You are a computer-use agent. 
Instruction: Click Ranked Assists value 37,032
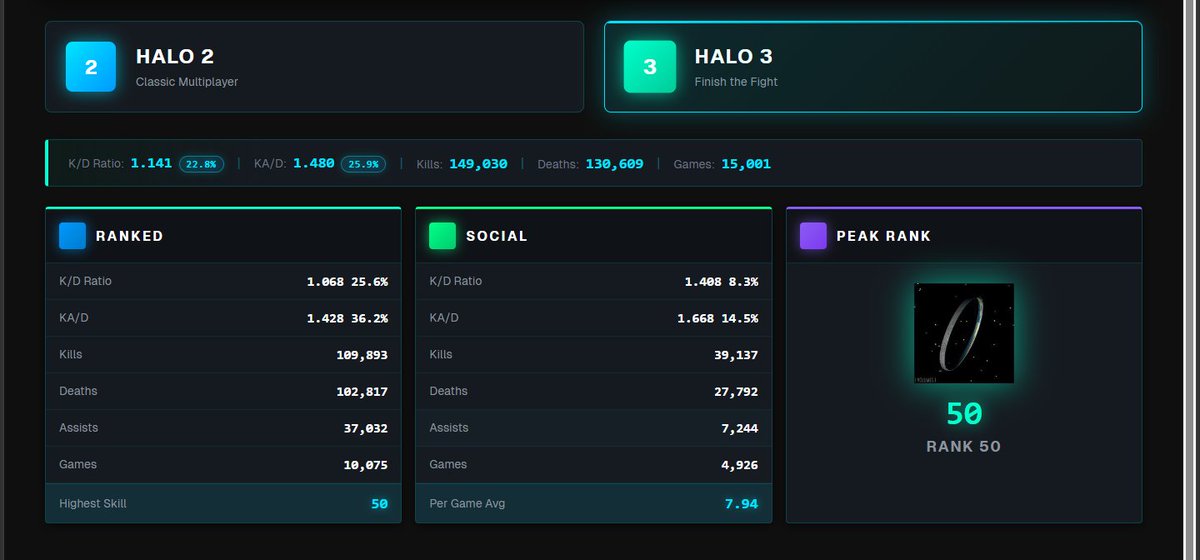pos(366,428)
